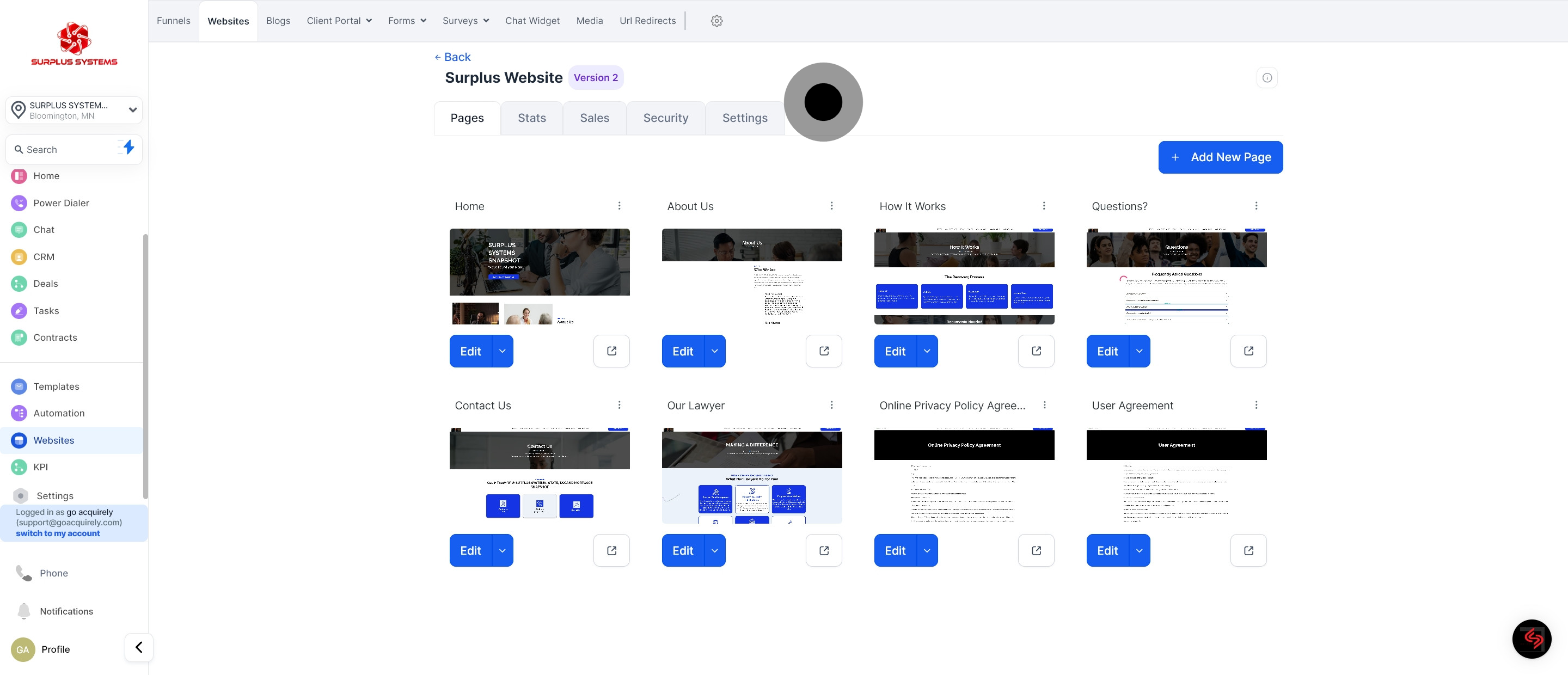Open Home page preview in new tab
1568x675 pixels.
(611, 351)
